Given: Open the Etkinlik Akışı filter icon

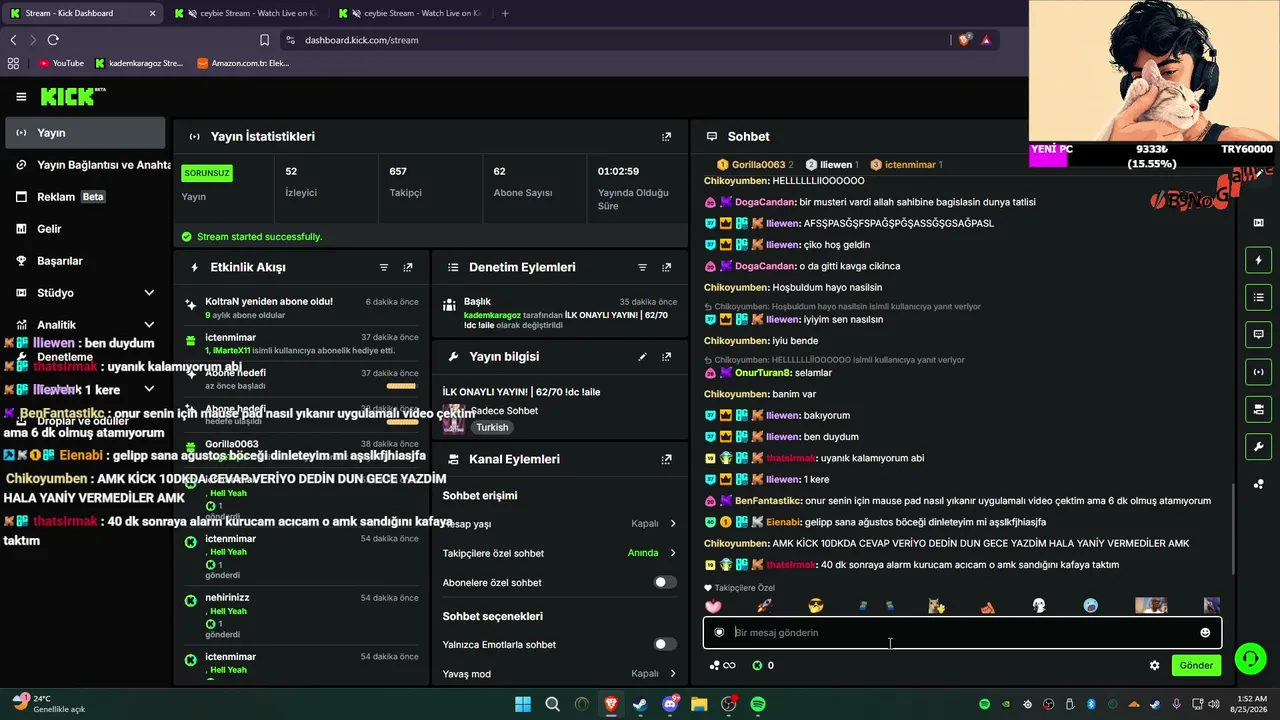Looking at the screenshot, I should 384,268.
